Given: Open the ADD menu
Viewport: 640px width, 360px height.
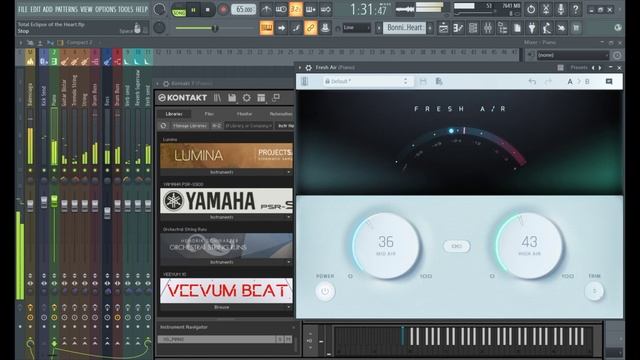Looking at the screenshot, I should pyautogui.click(x=48, y=9).
